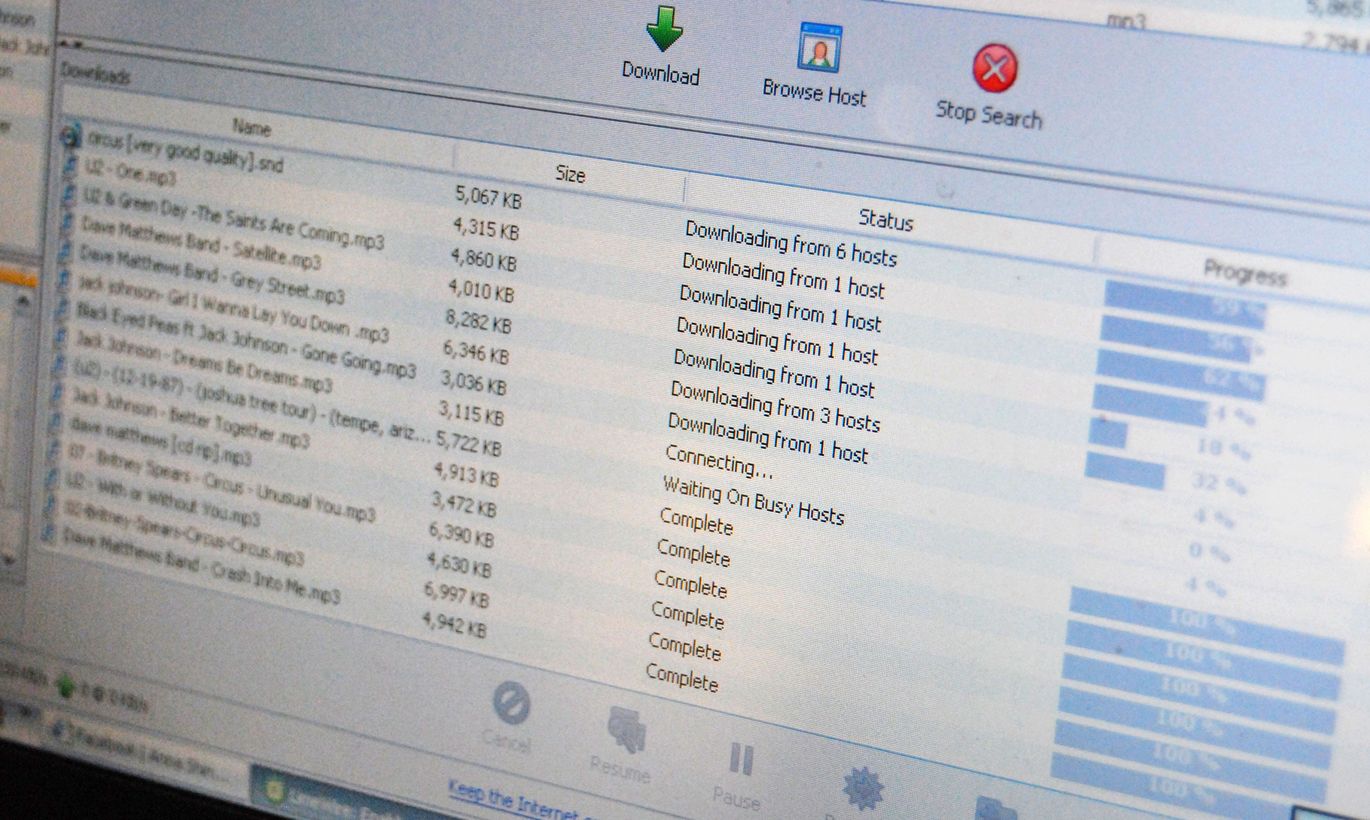Viewport: 1370px width, 820px height.
Task: Click the '6,997 KB' size cell
Action: pos(456,594)
